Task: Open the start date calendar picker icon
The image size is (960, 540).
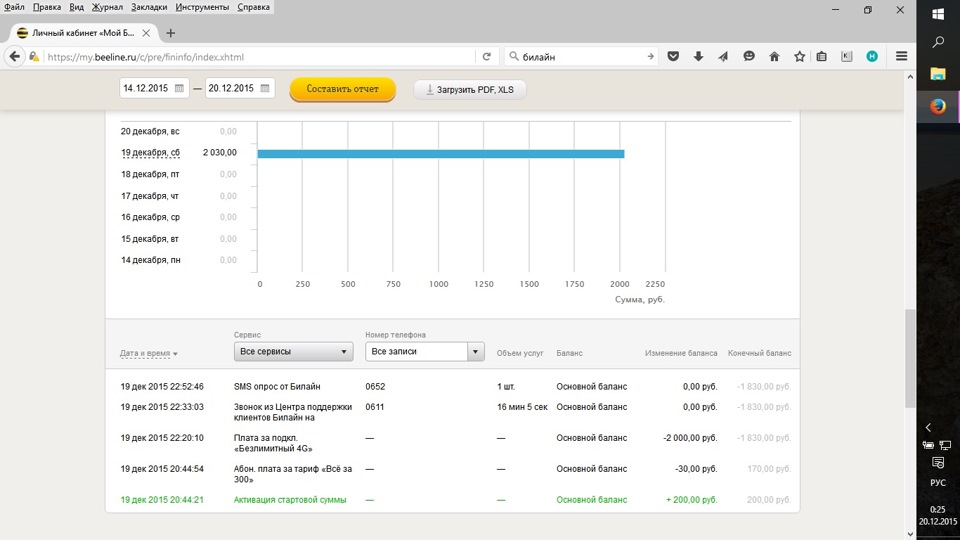Action: [x=179, y=88]
